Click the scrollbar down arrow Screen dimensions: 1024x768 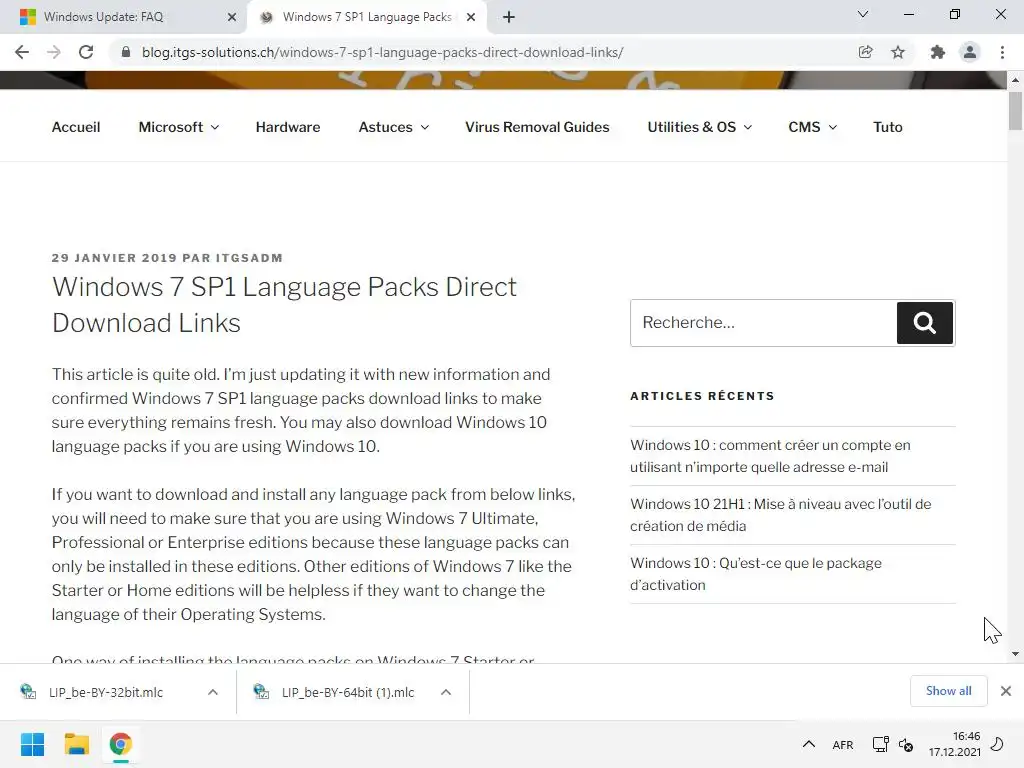click(1015, 654)
